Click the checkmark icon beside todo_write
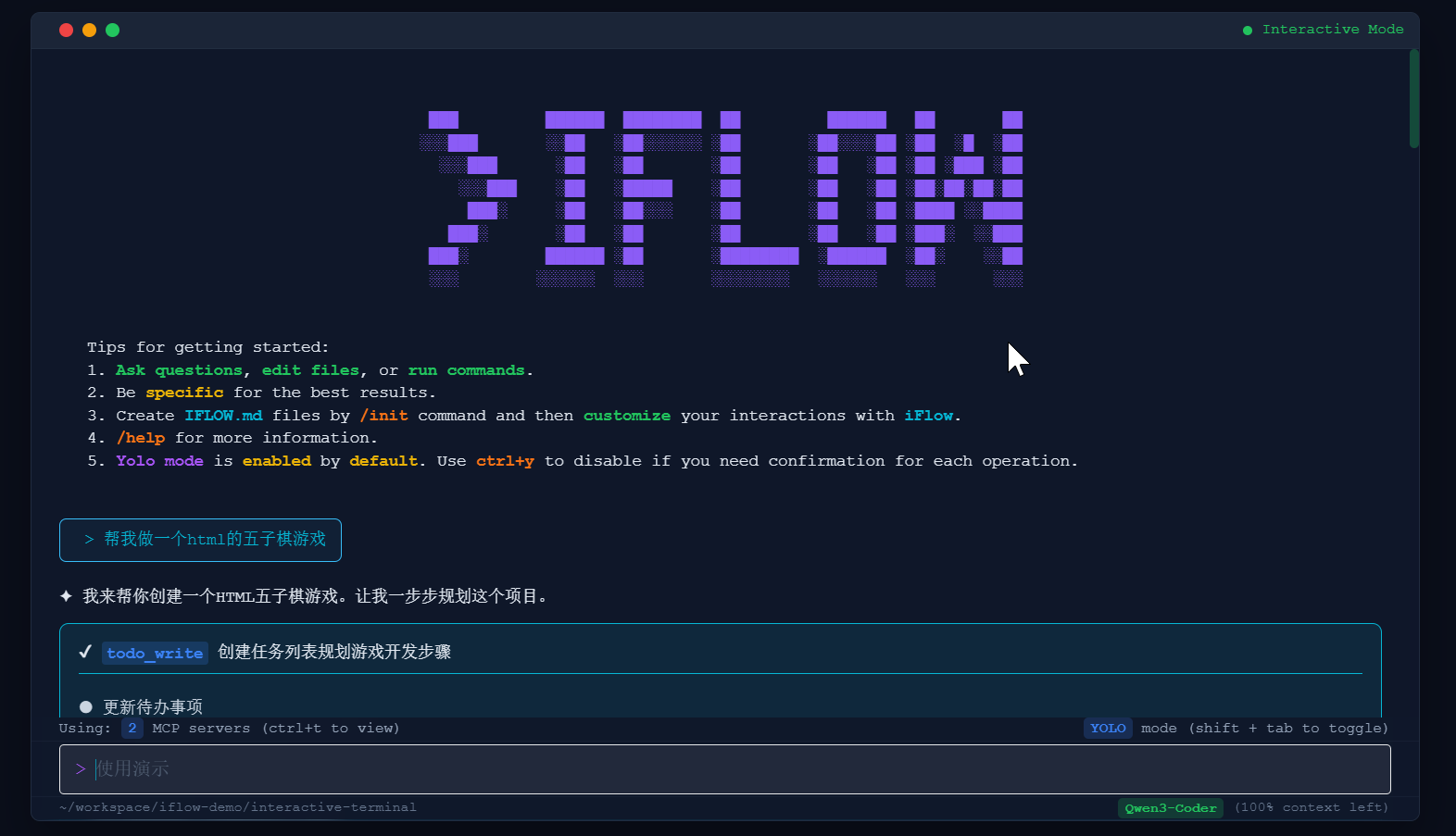 85,652
